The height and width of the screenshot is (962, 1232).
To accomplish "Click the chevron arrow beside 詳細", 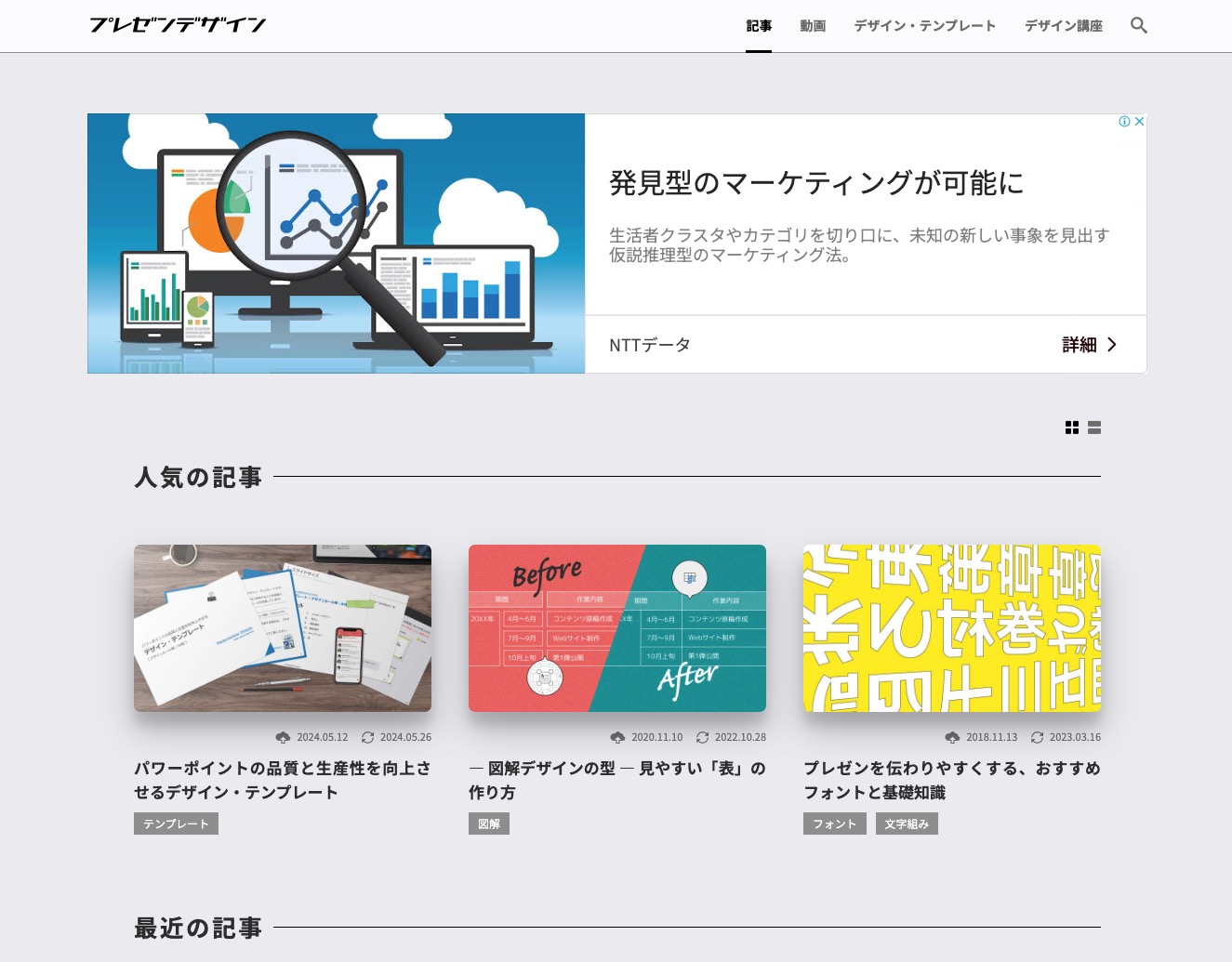I will coord(1112,344).
